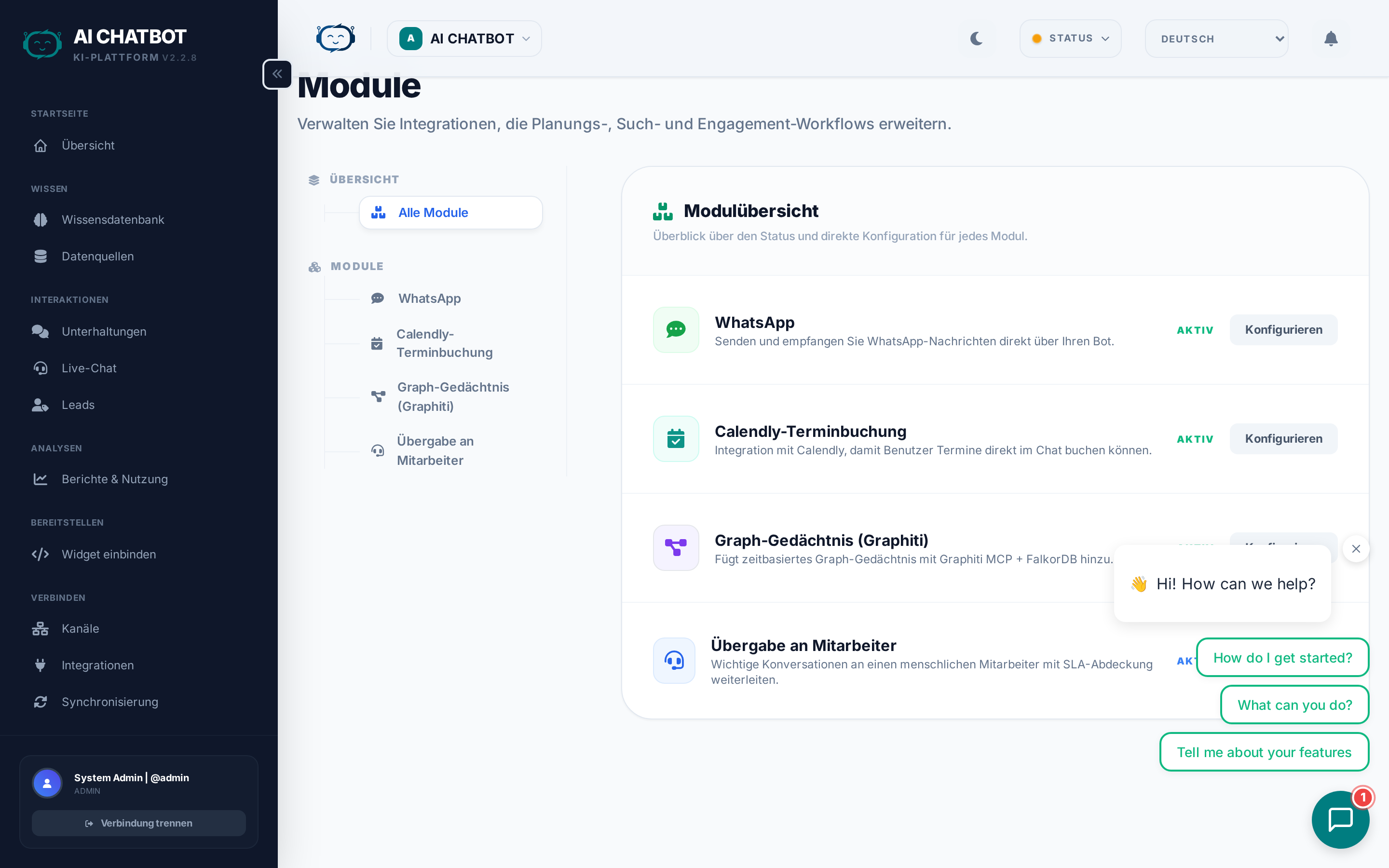Viewport: 1389px width, 868px height.
Task: Click the notification bell icon
Action: pyautogui.click(x=1331, y=39)
